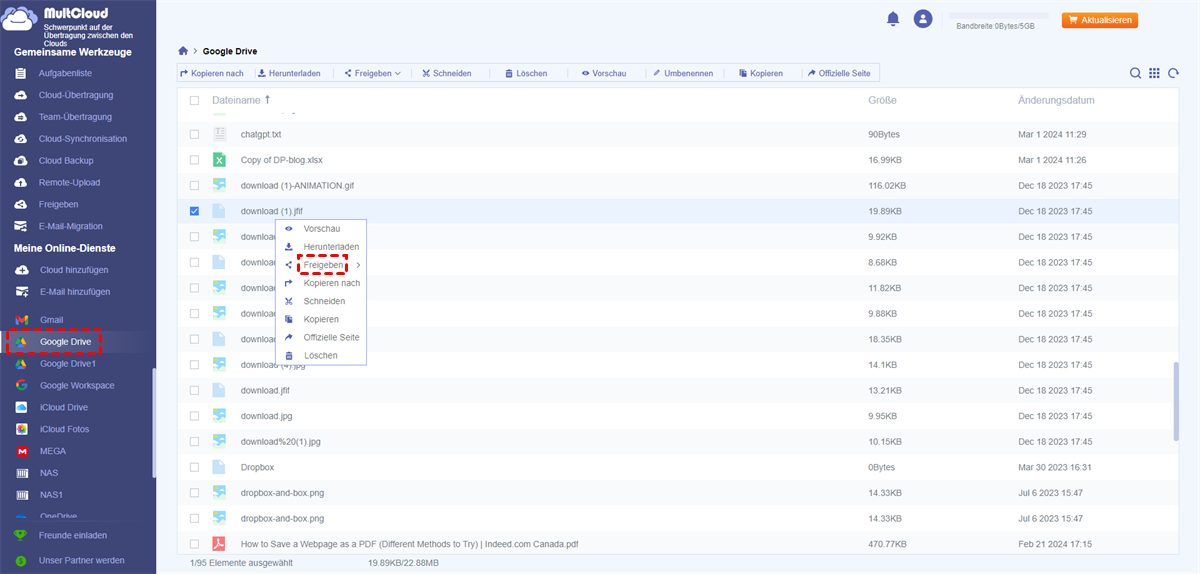The image size is (1200, 574).
Task: Open the notifications bell
Action: coord(893,18)
